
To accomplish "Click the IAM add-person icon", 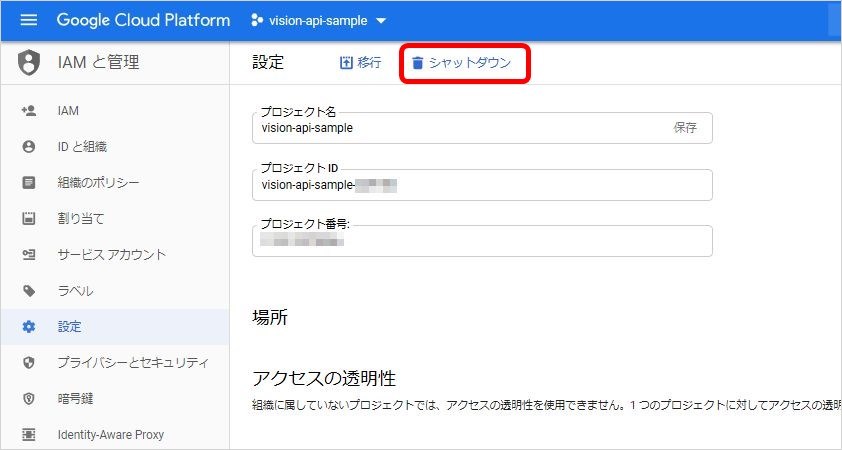I will point(28,111).
